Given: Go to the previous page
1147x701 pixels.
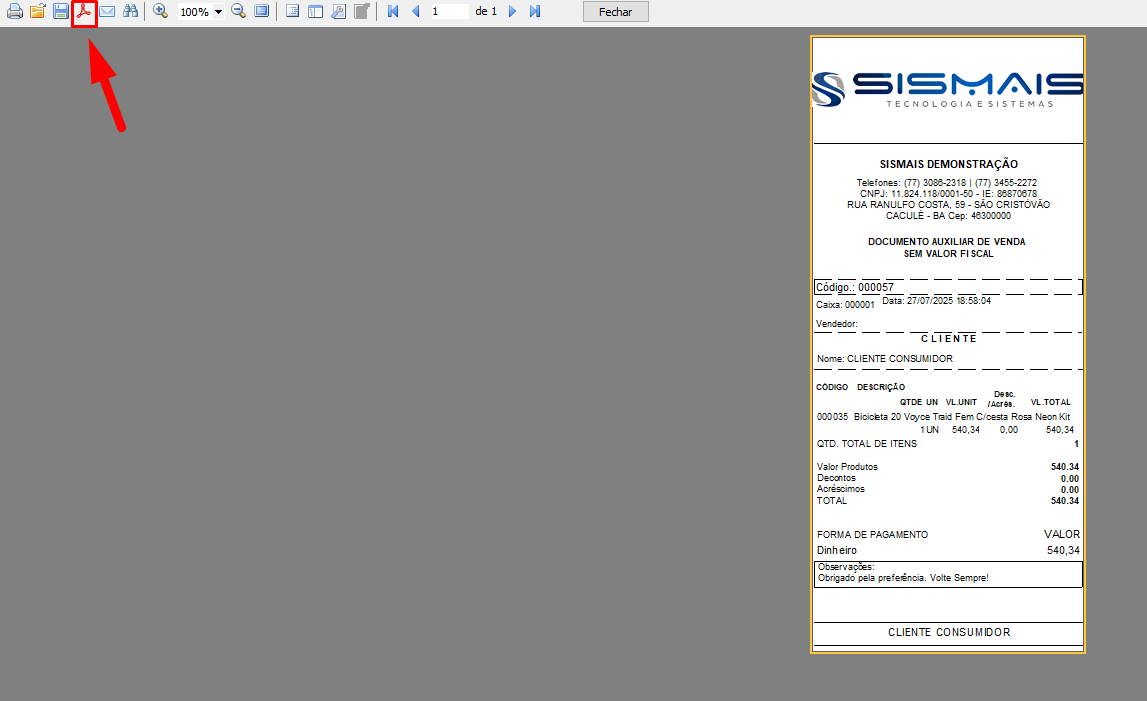Looking at the screenshot, I should pyautogui.click(x=415, y=12).
